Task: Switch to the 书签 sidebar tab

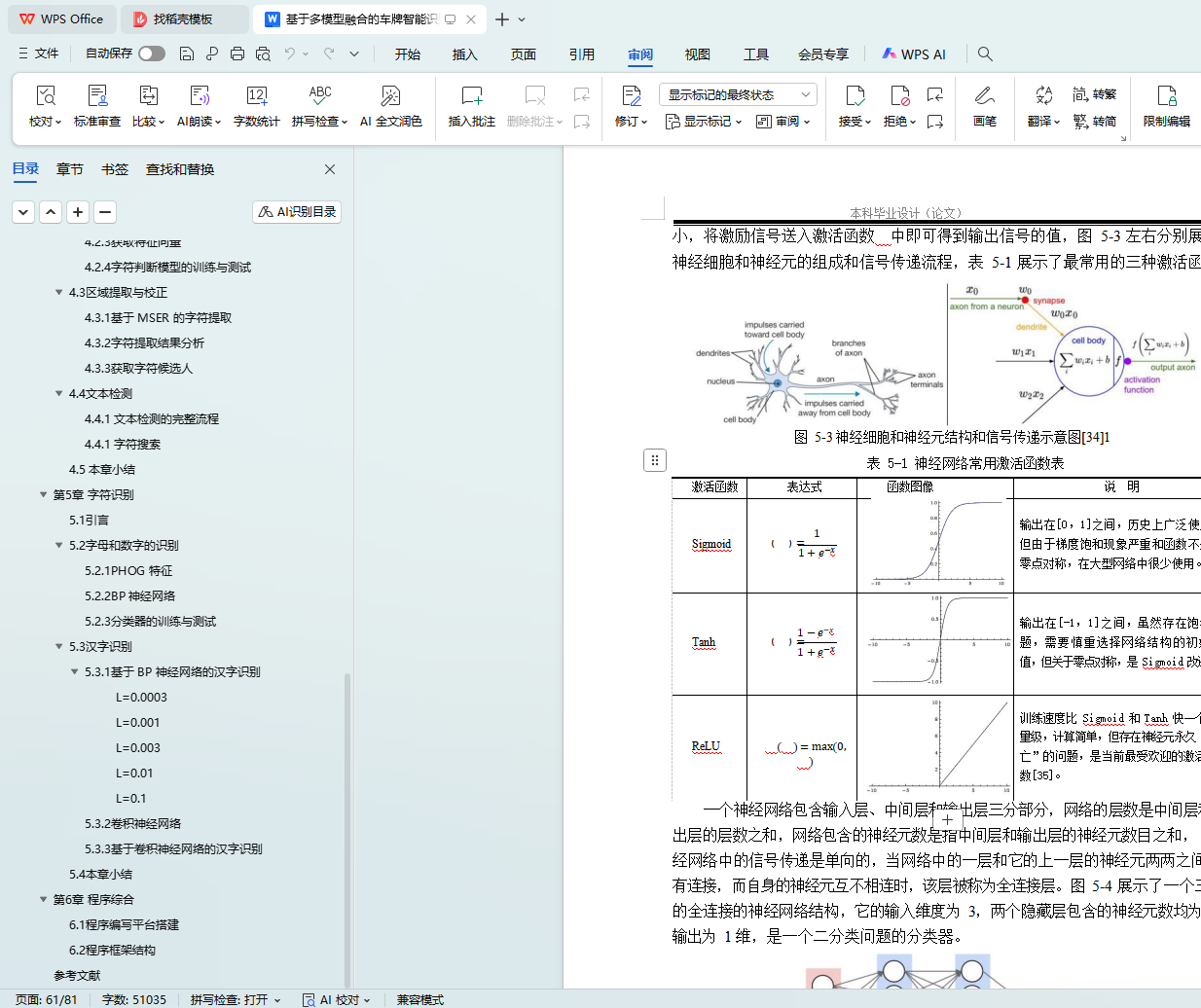Action: tap(115, 169)
